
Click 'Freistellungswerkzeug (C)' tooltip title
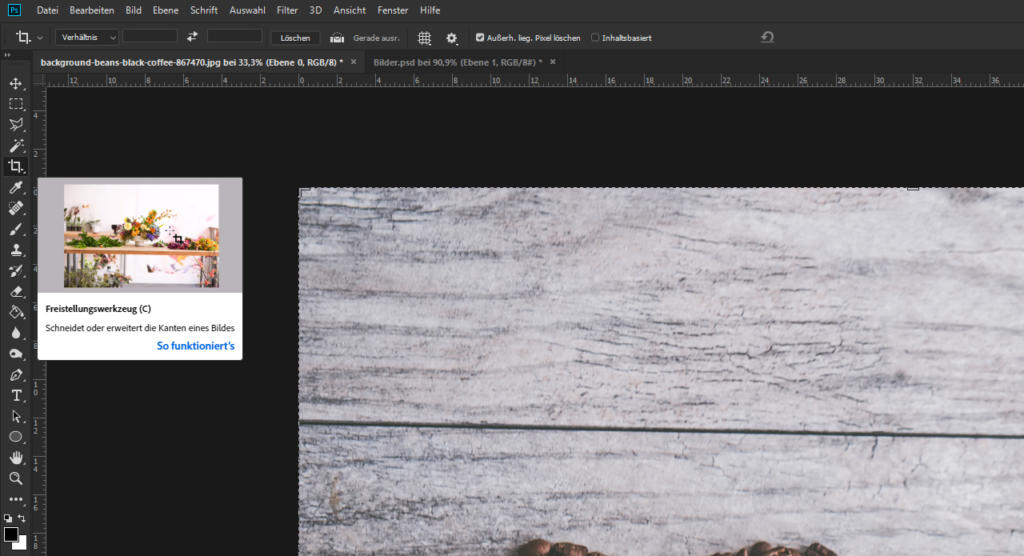pos(98,308)
